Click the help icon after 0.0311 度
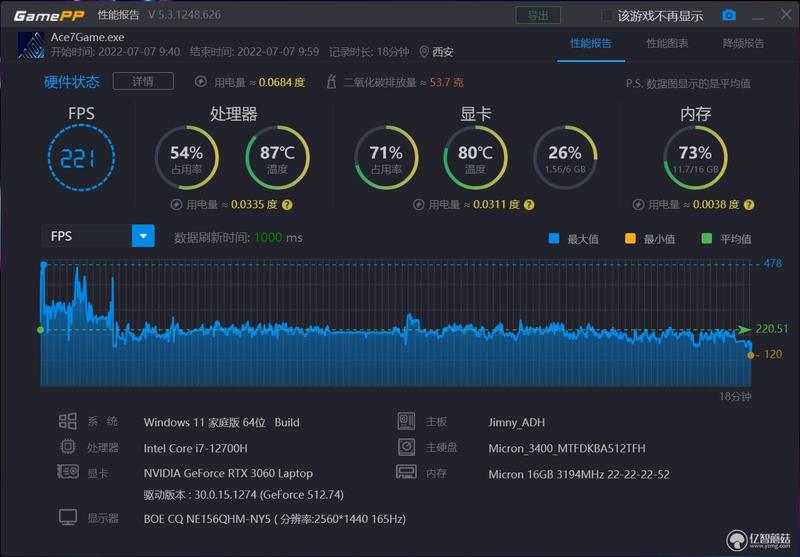 [529, 205]
